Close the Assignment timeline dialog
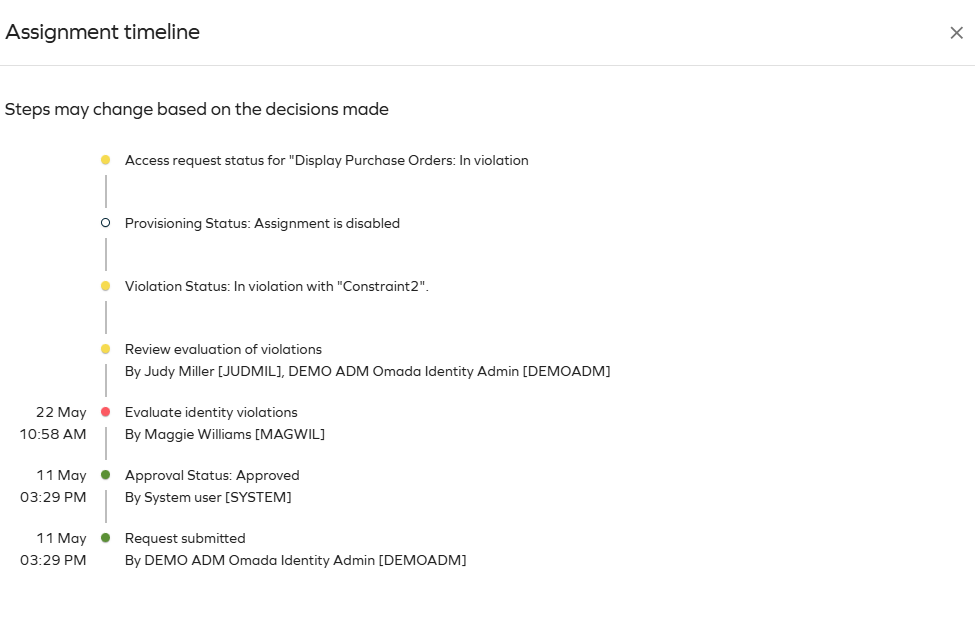This screenshot has height=630, width=975. point(956,33)
